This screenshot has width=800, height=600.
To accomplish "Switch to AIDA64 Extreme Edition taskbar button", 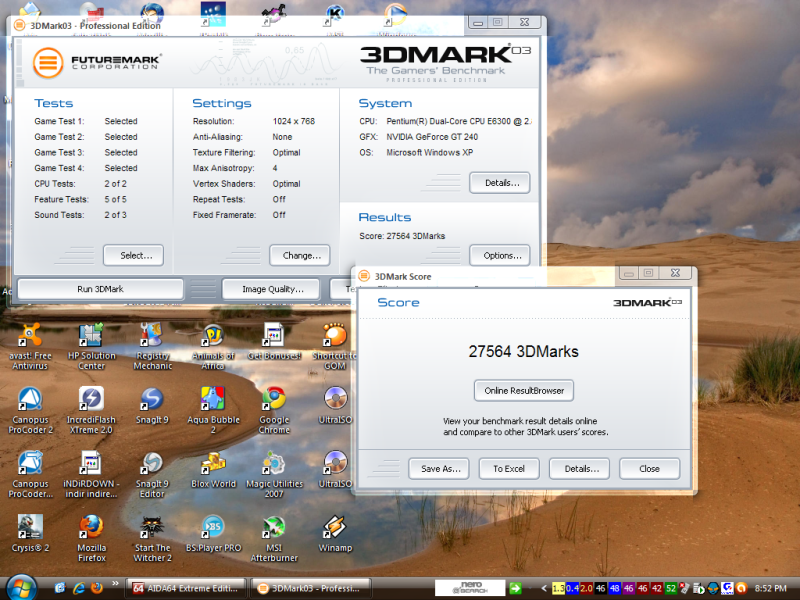I will 186,588.
